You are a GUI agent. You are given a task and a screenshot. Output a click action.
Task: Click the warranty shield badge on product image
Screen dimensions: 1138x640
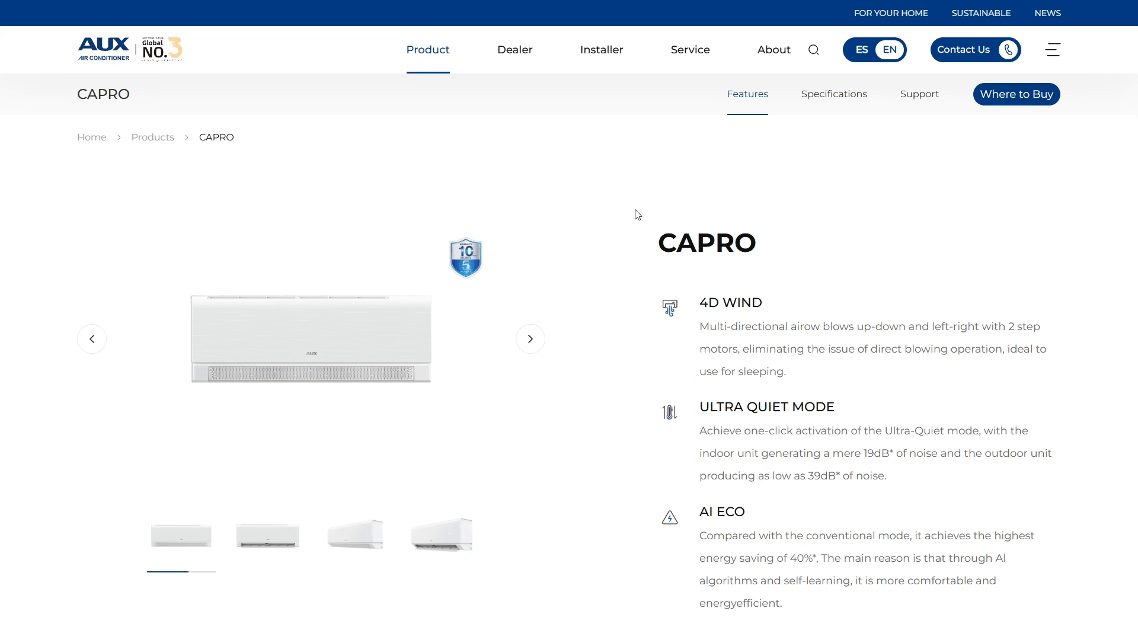click(466, 258)
